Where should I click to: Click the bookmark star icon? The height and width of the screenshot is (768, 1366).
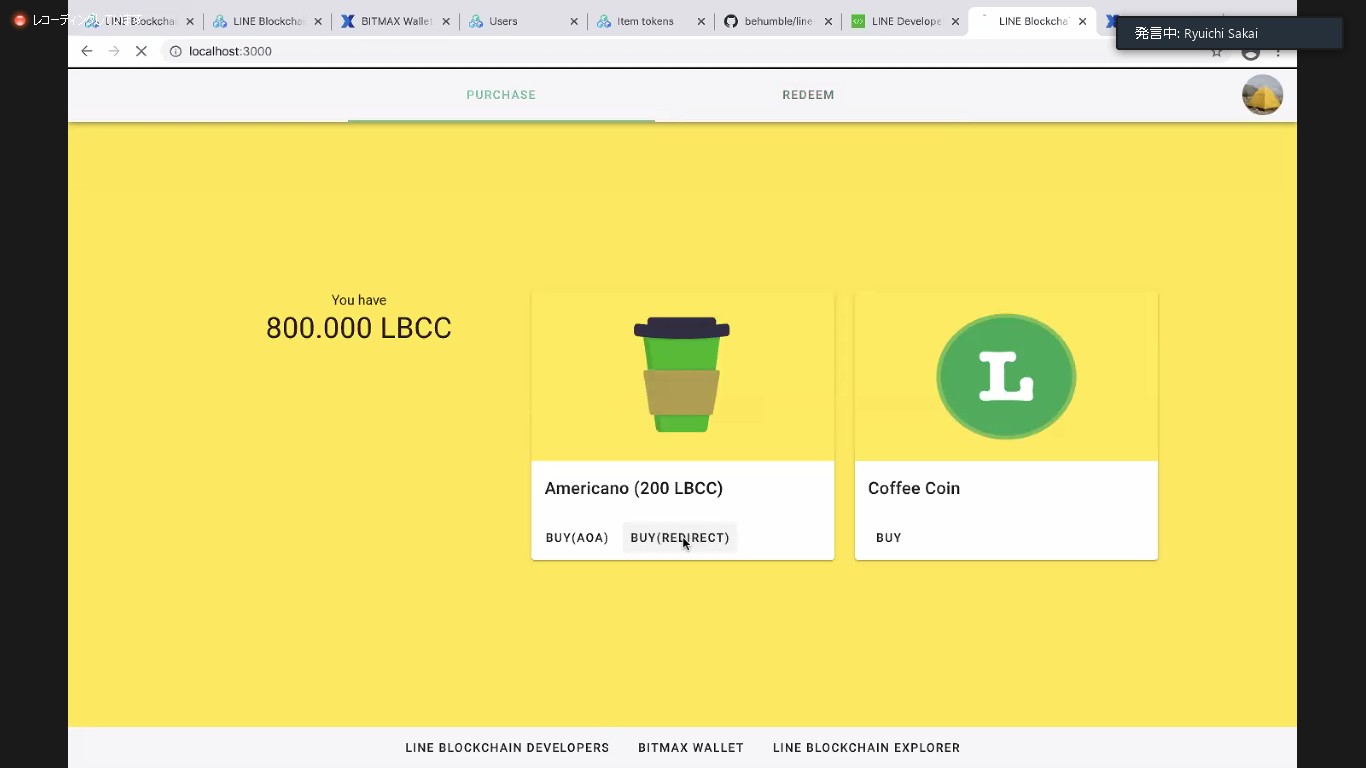click(1216, 51)
